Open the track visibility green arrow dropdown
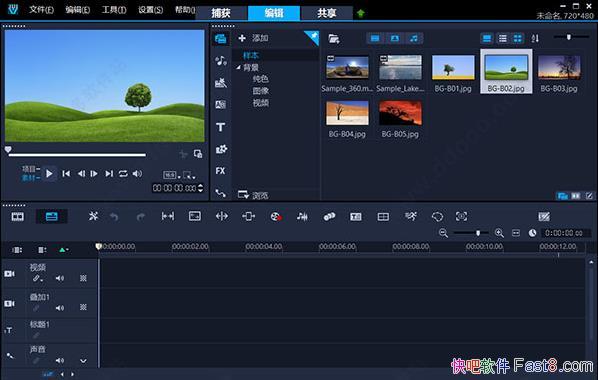 (63, 250)
